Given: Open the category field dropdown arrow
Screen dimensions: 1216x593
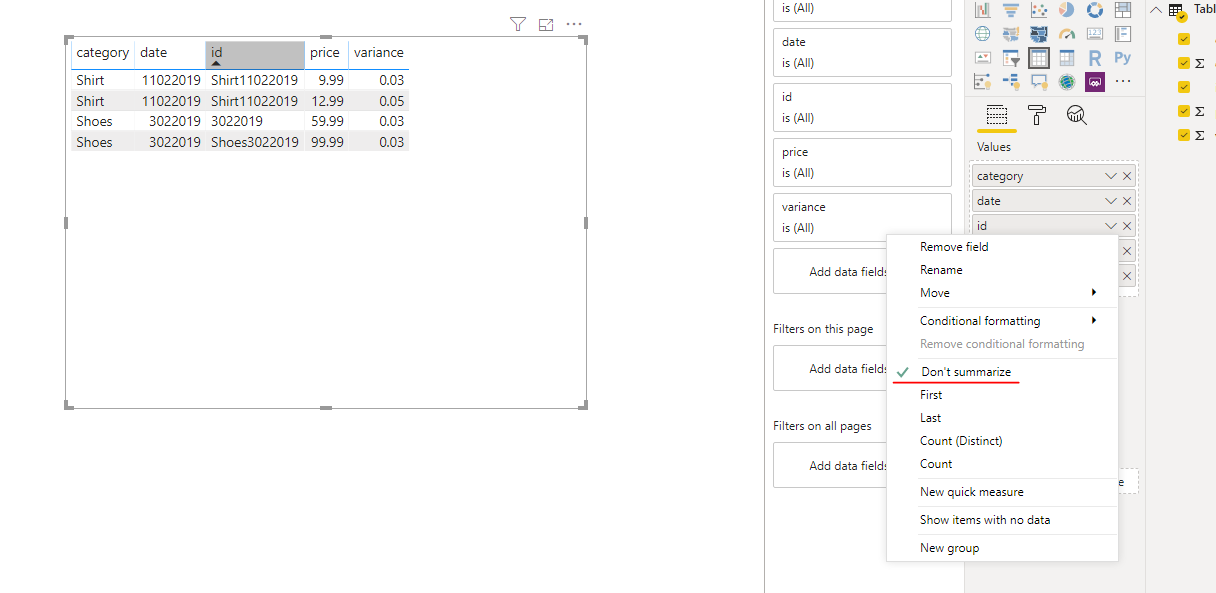Looking at the screenshot, I should click(1110, 176).
